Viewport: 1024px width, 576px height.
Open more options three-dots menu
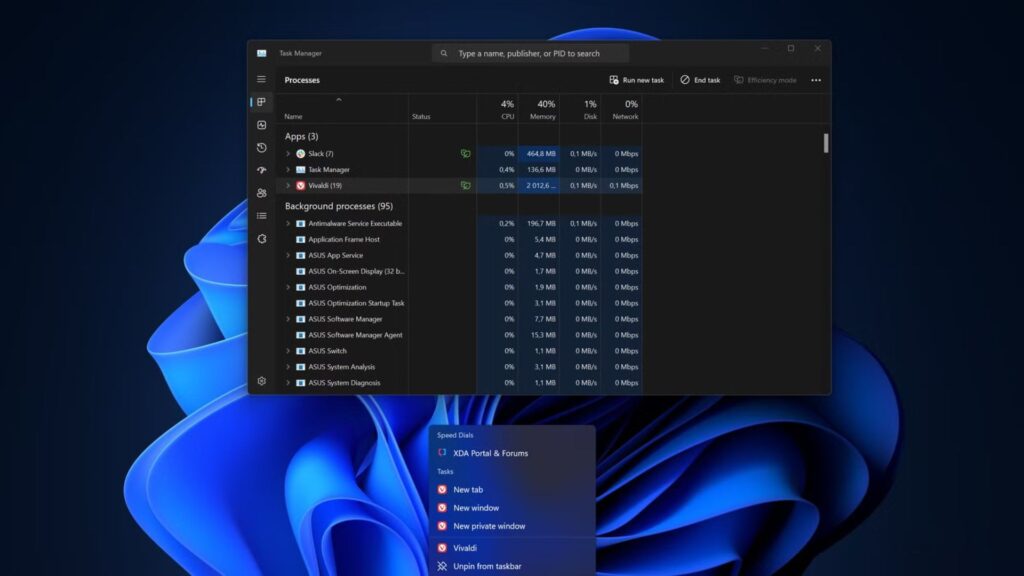coord(816,80)
